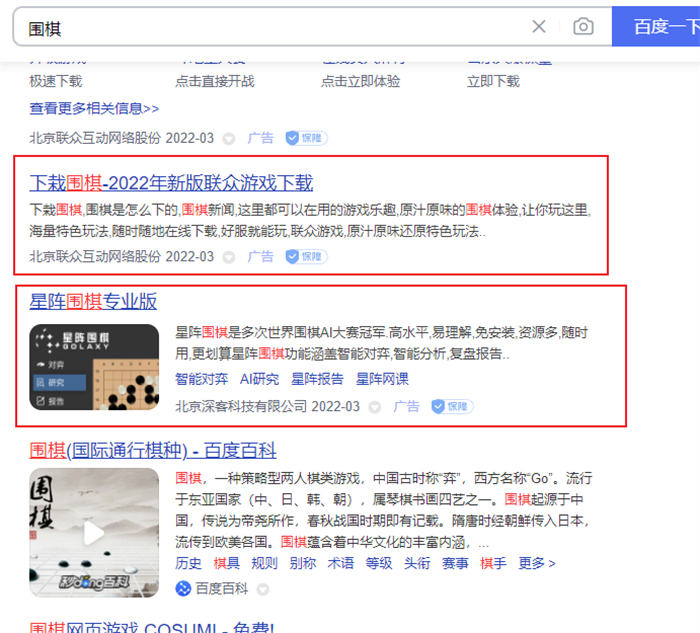Focus the search input containing 围棋

pyautogui.click(x=270, y=28)
